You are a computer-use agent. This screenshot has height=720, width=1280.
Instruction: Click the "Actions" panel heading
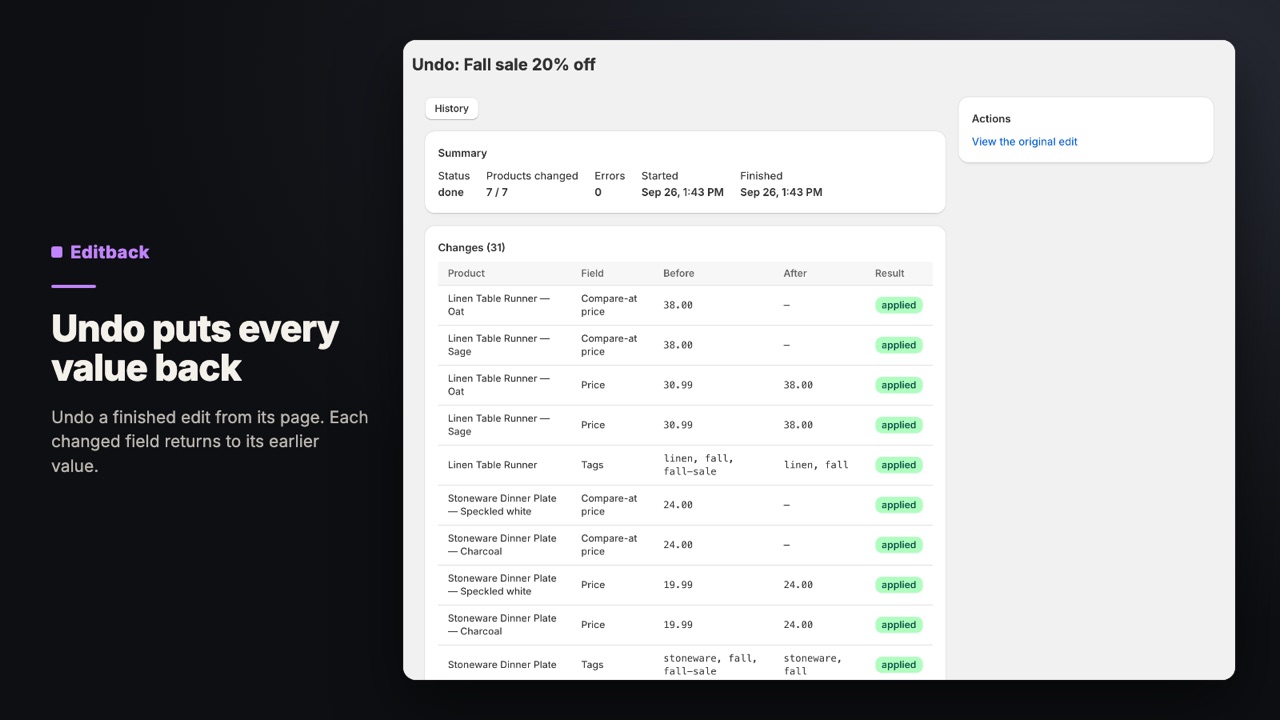tap(991, 119)
